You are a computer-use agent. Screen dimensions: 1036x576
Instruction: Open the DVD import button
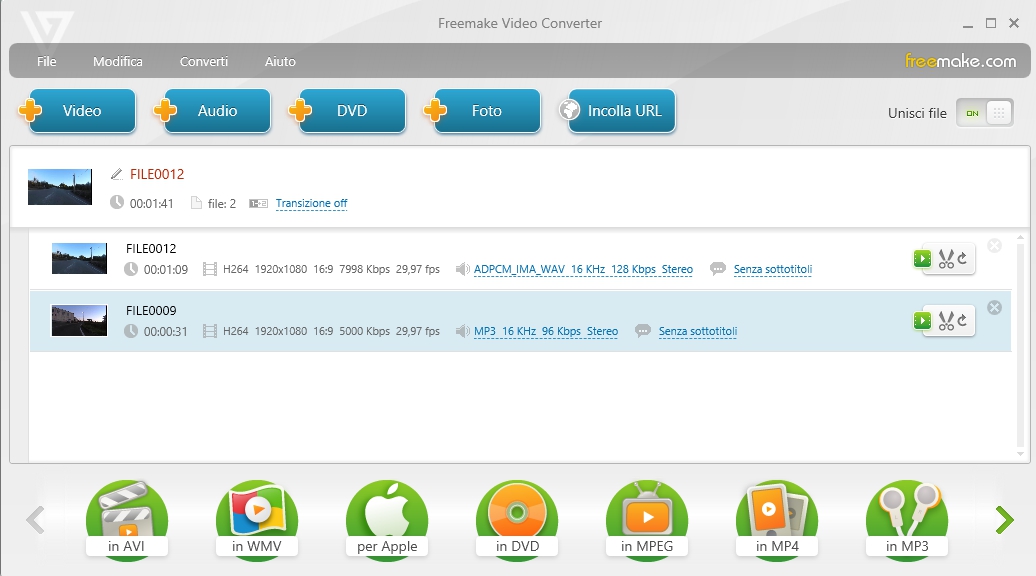349,111
